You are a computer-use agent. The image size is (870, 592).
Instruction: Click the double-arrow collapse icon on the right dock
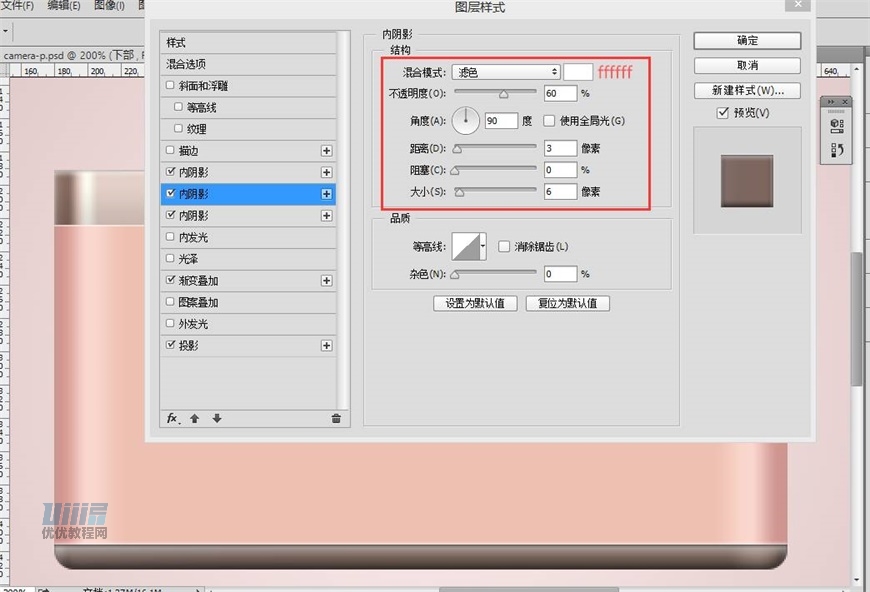[x=830, y=101]
